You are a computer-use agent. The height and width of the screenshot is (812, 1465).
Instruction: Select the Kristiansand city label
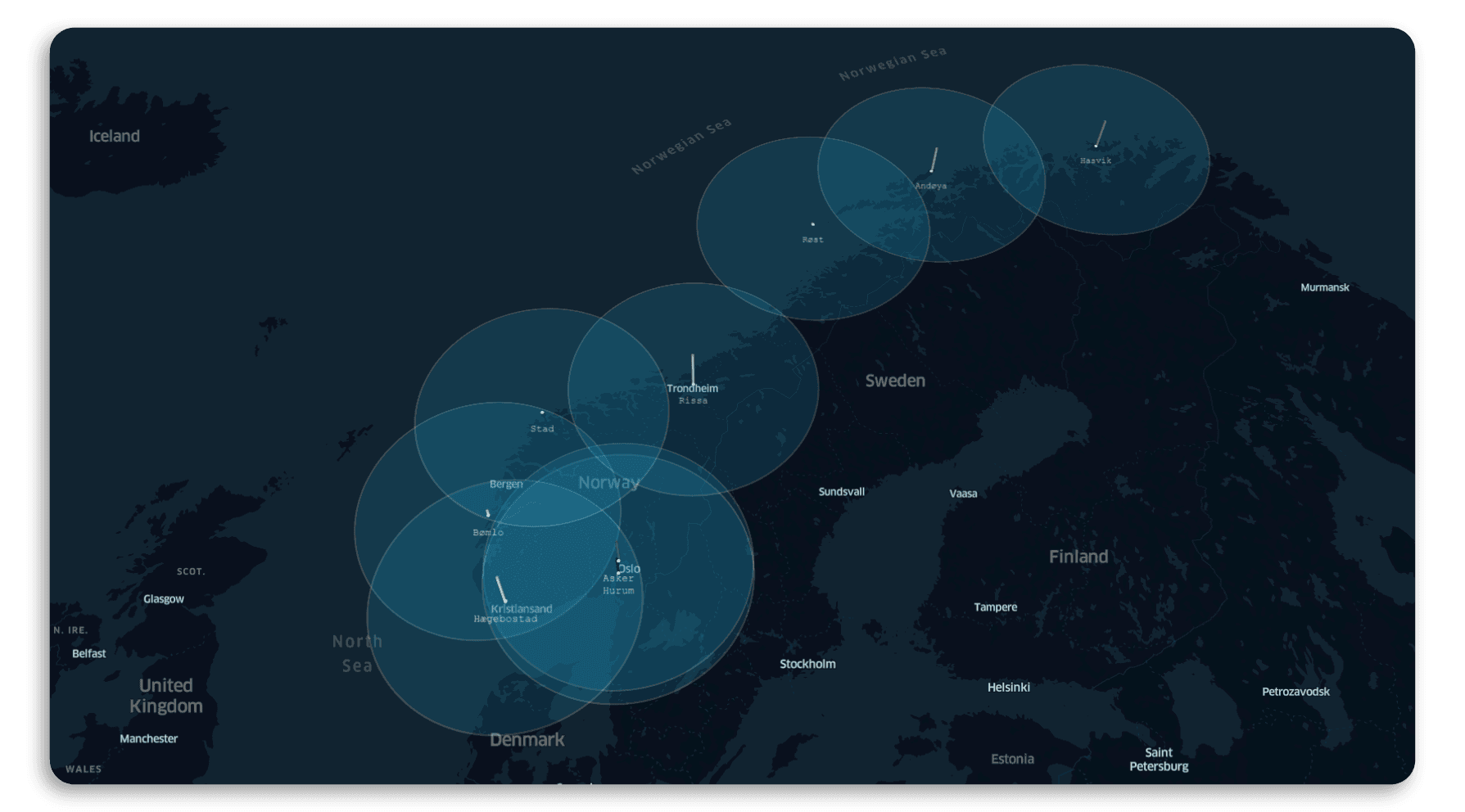coord(522,608)
